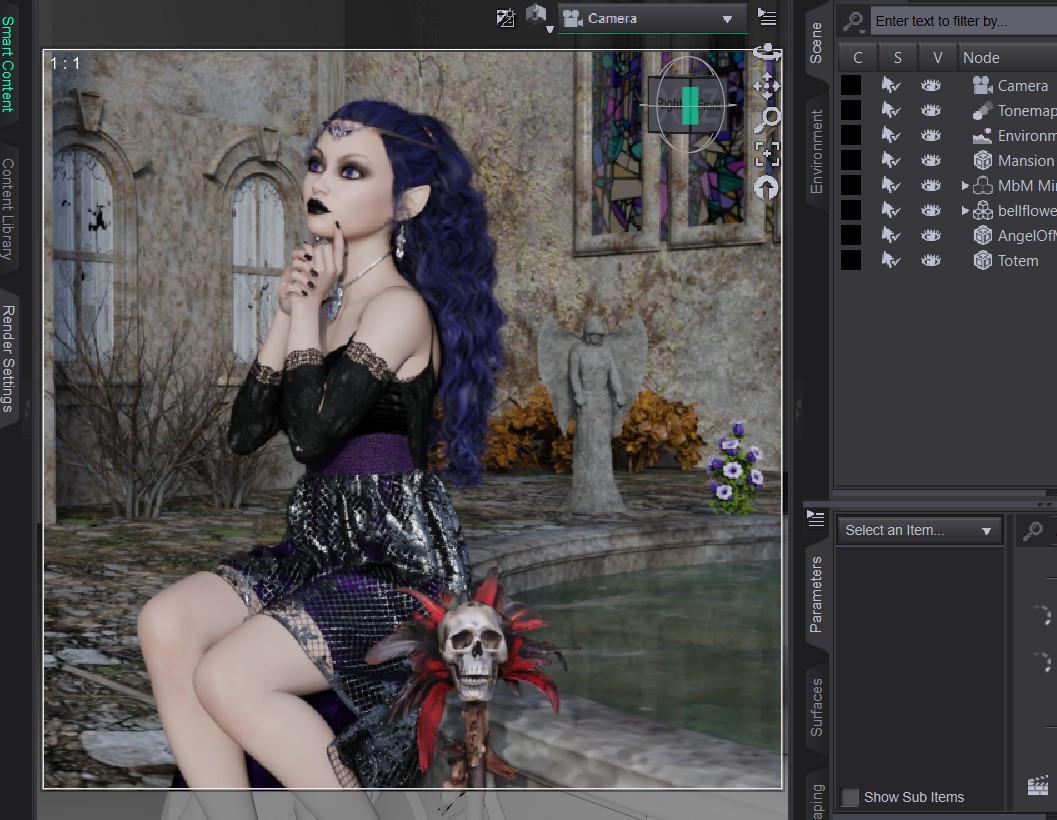The image size is (1057, 820).
Task: Click the color box beside Camera row
Action: [x=851, y=85]
